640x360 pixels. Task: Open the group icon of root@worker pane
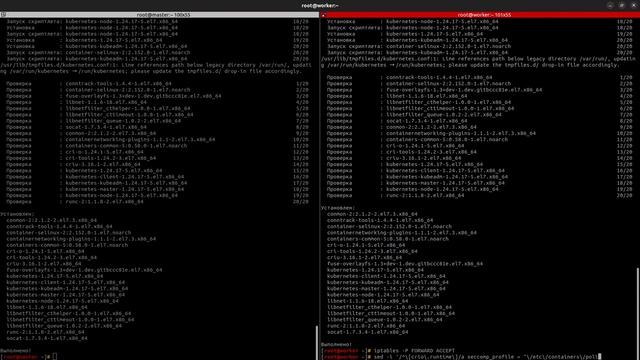point(324,15)
